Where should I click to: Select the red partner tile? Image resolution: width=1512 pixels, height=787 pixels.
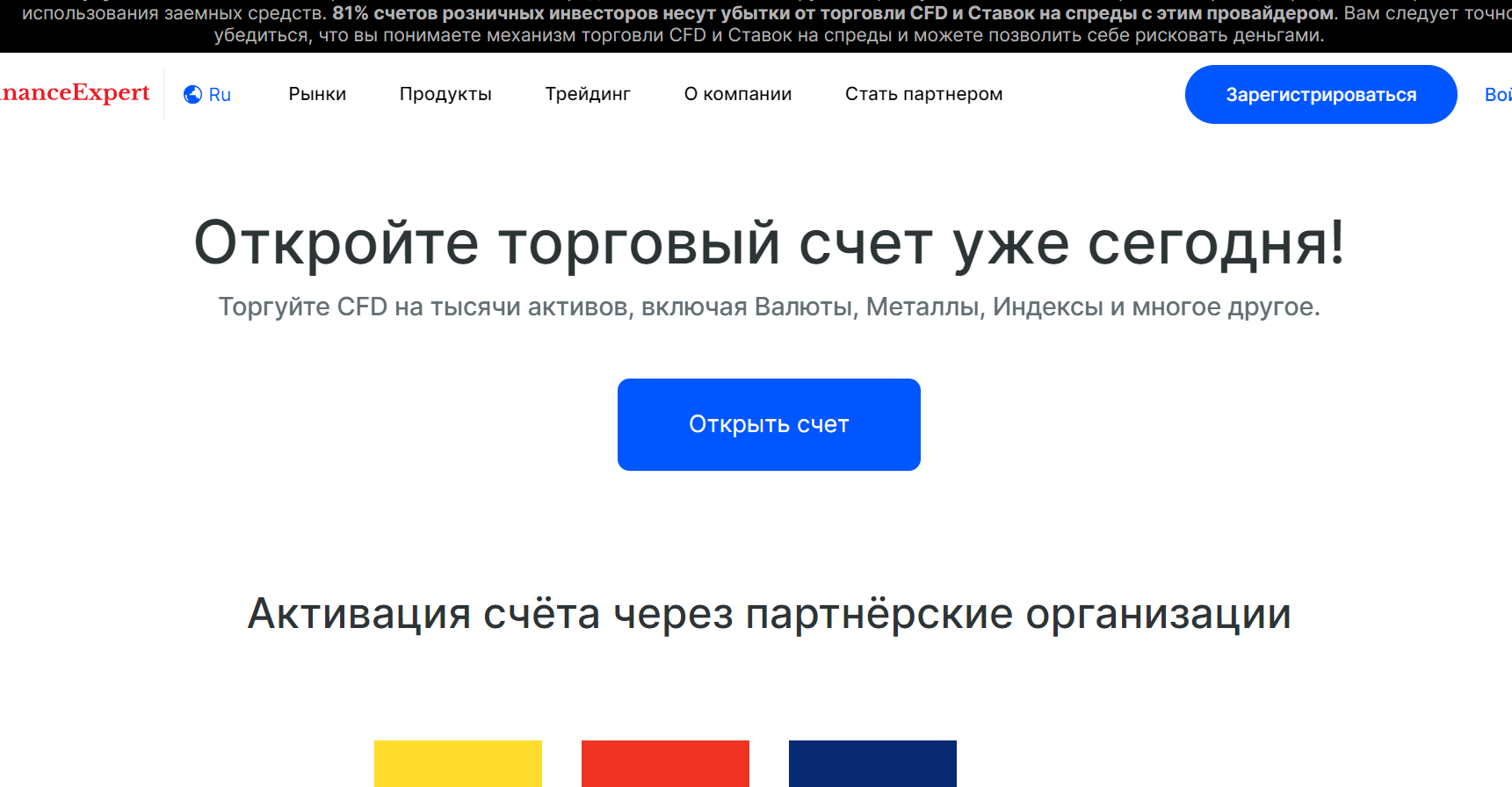[x=665, y=762]
